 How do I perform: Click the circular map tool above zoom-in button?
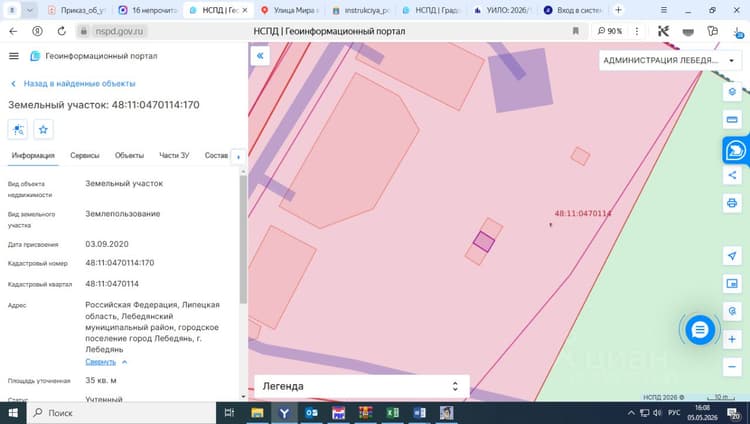[x=732, y=311]
